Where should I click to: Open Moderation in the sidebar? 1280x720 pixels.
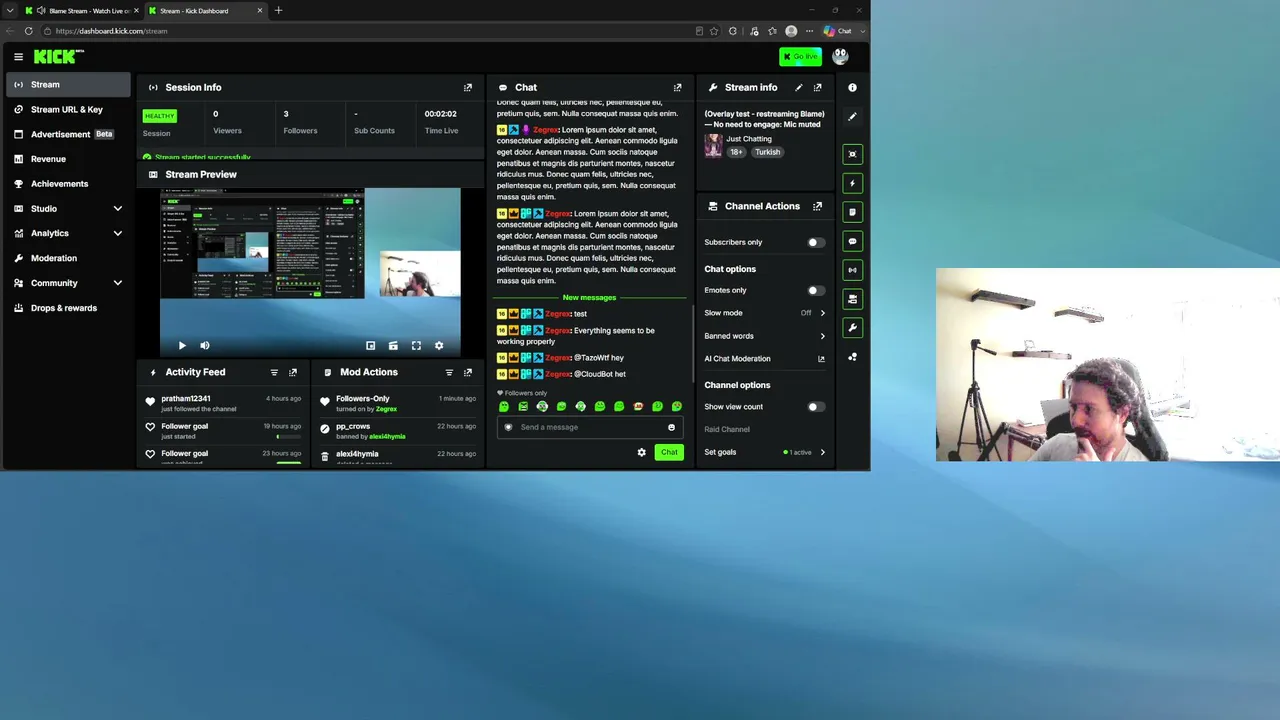(68, 258)
